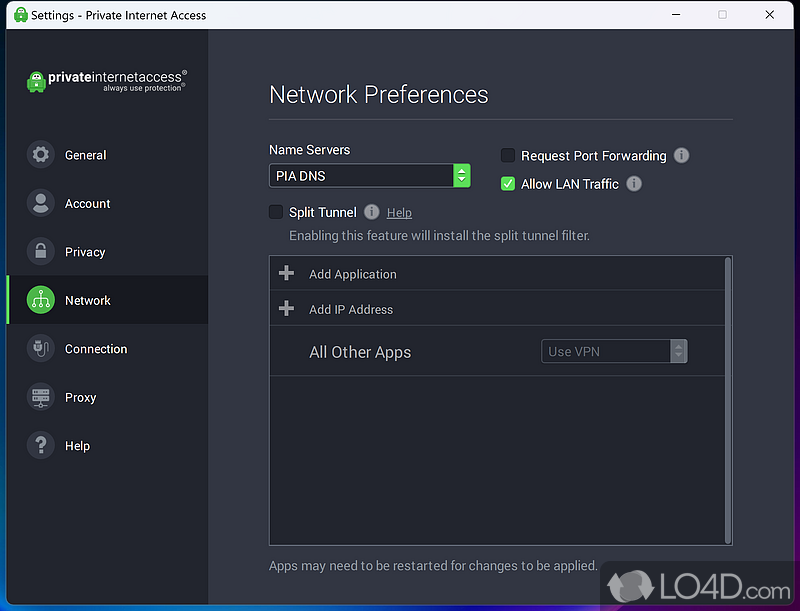Open the Name Servers PIA DNS dropdown
This screenshot has height=611, width=800.
[x=369, y=176]
